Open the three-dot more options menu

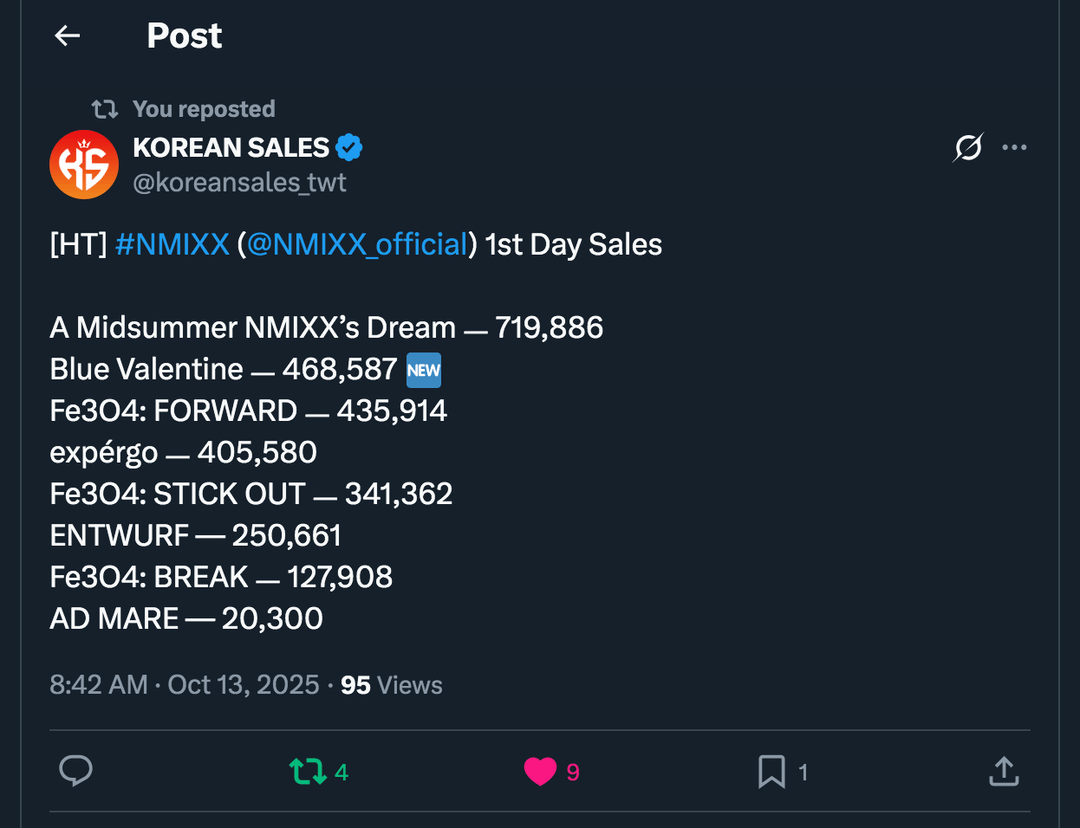pos(1014,148)
